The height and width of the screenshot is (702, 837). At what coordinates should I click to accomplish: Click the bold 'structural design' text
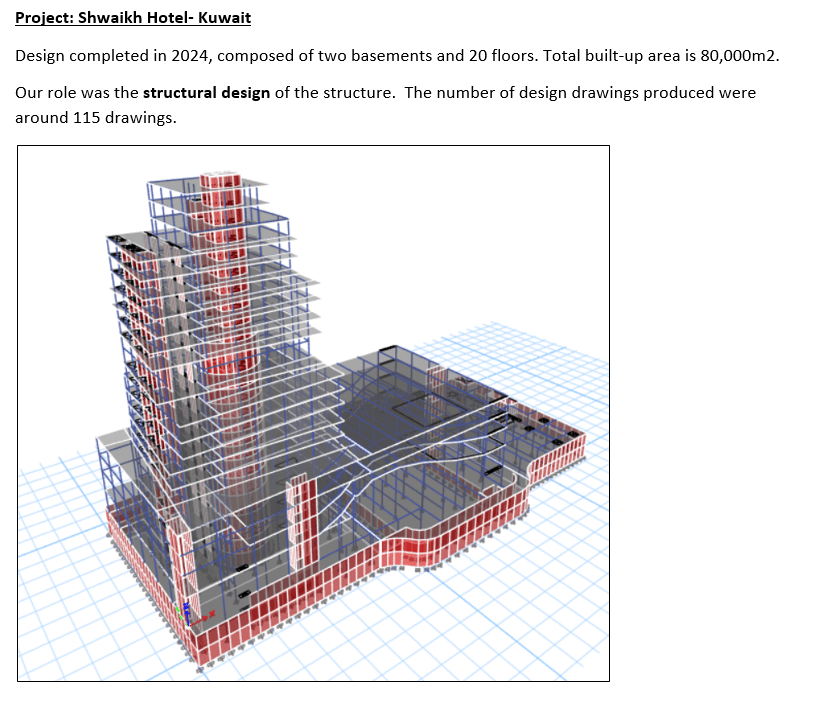tap(206, 93)
